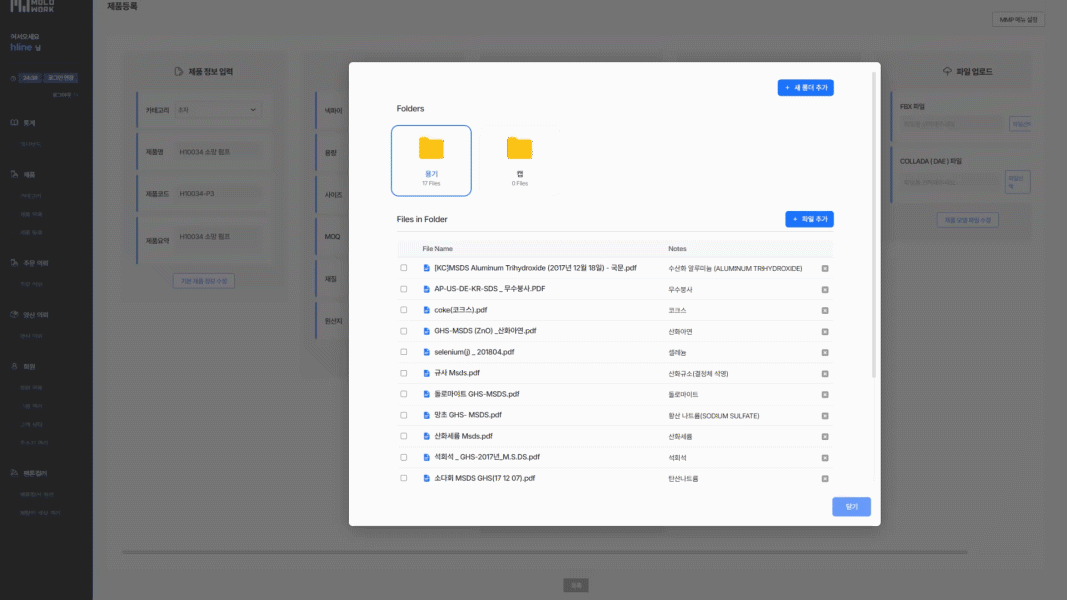1067x600 pixels.
Task: Click PDF file icon of selenium(j) _ 201804.pdf
Action: pyautogui.click(x=426, y=352)
